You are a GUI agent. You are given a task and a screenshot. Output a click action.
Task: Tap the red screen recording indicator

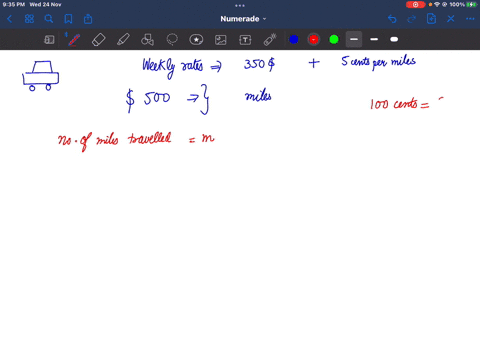[x=415, y=5]
